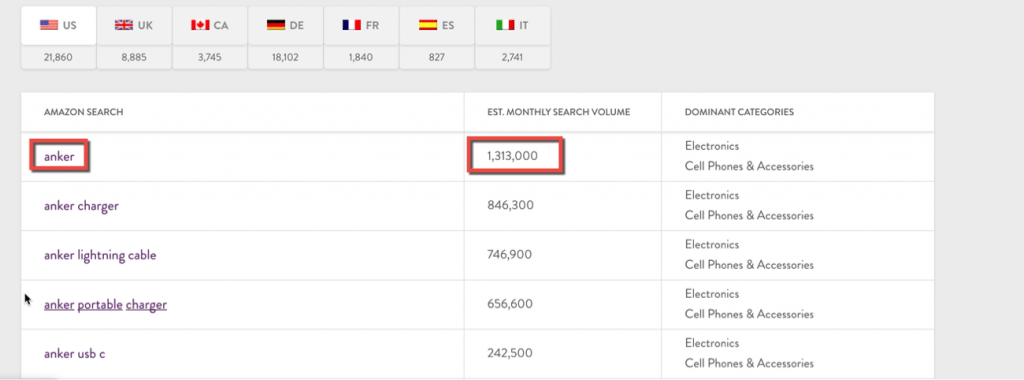1024x380 pixels.
Task: Click the France flag icon
Action: (351, 25)
